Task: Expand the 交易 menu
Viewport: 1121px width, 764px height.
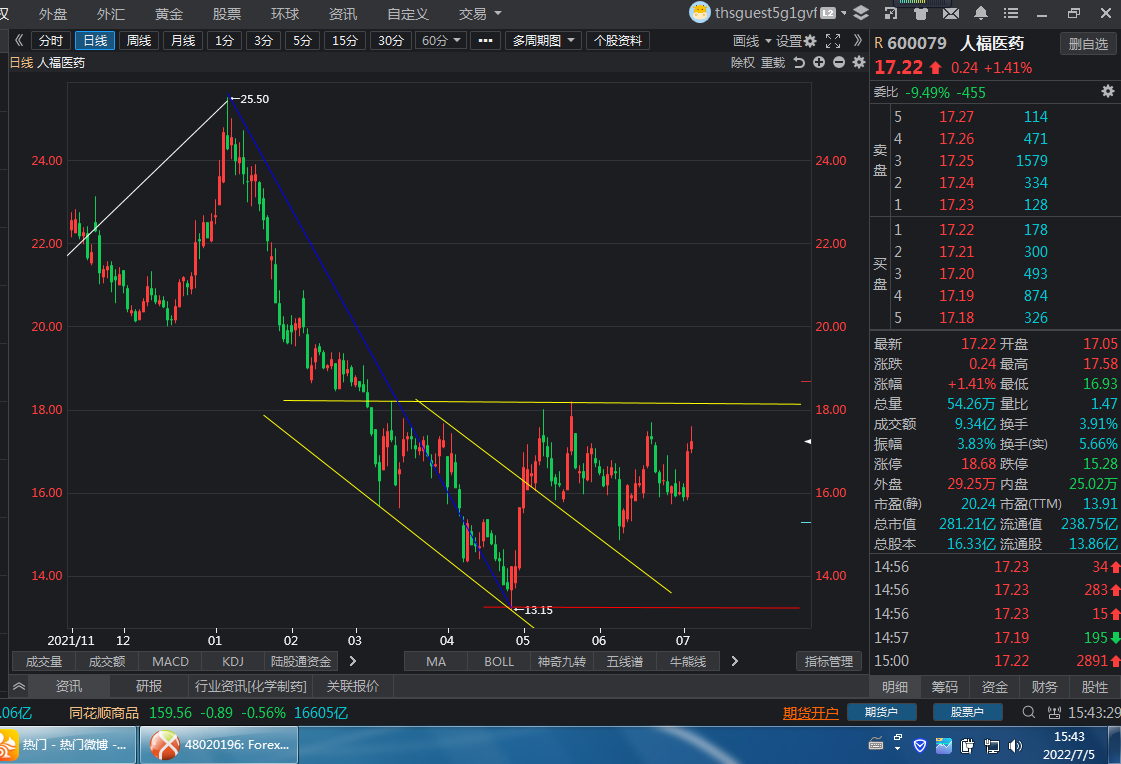Action: coord(480,14)
